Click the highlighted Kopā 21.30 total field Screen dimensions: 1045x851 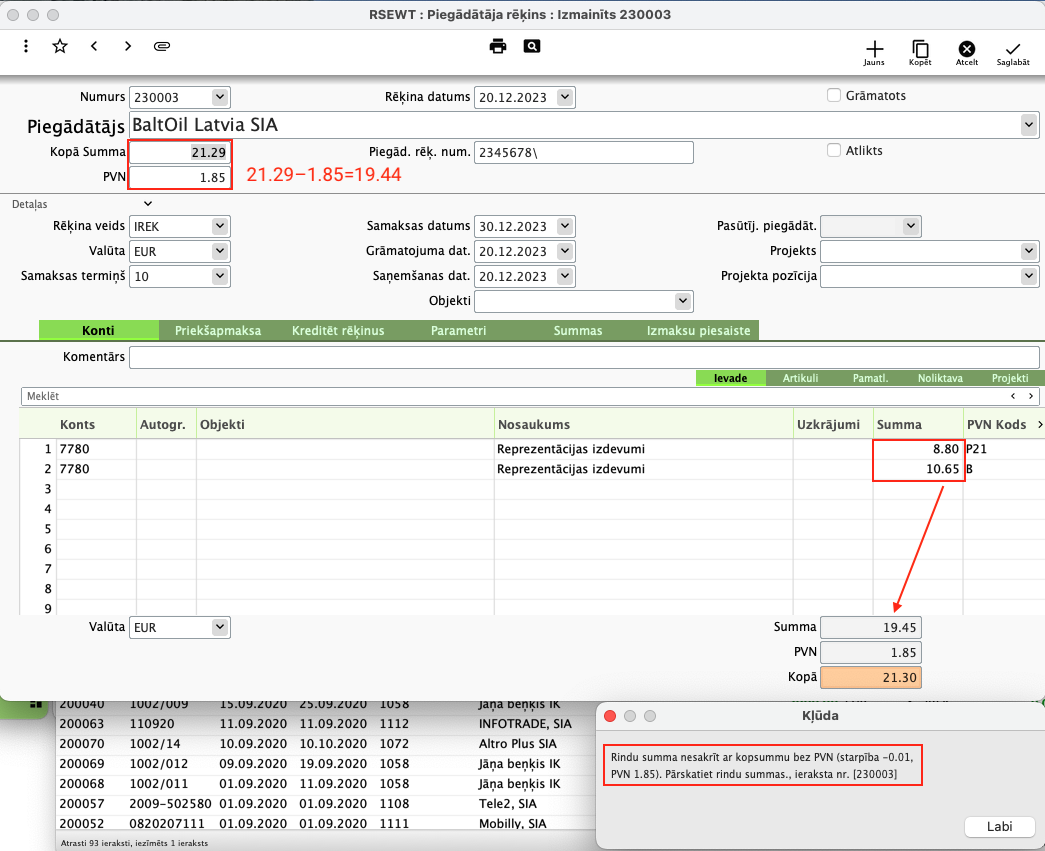tap(871, 678)
